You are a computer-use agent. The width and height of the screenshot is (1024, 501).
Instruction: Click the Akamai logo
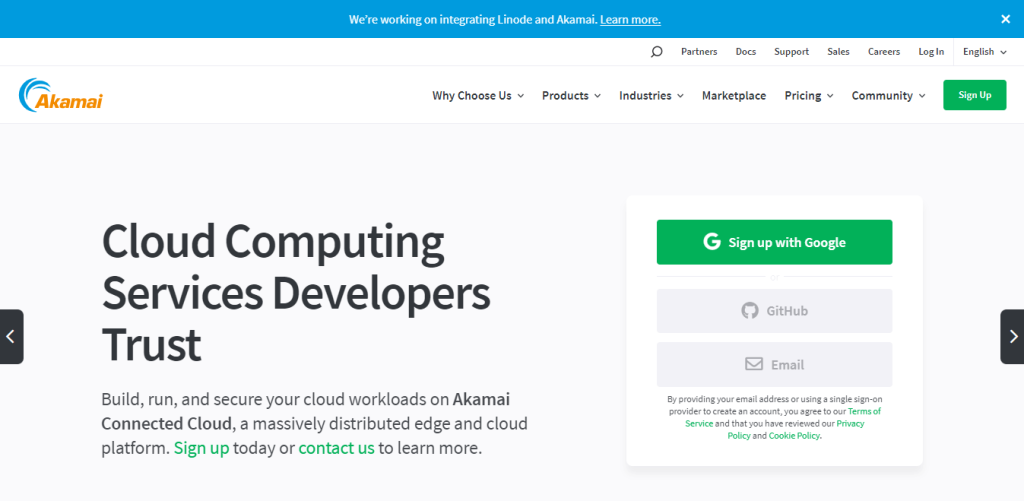(61, 95)
